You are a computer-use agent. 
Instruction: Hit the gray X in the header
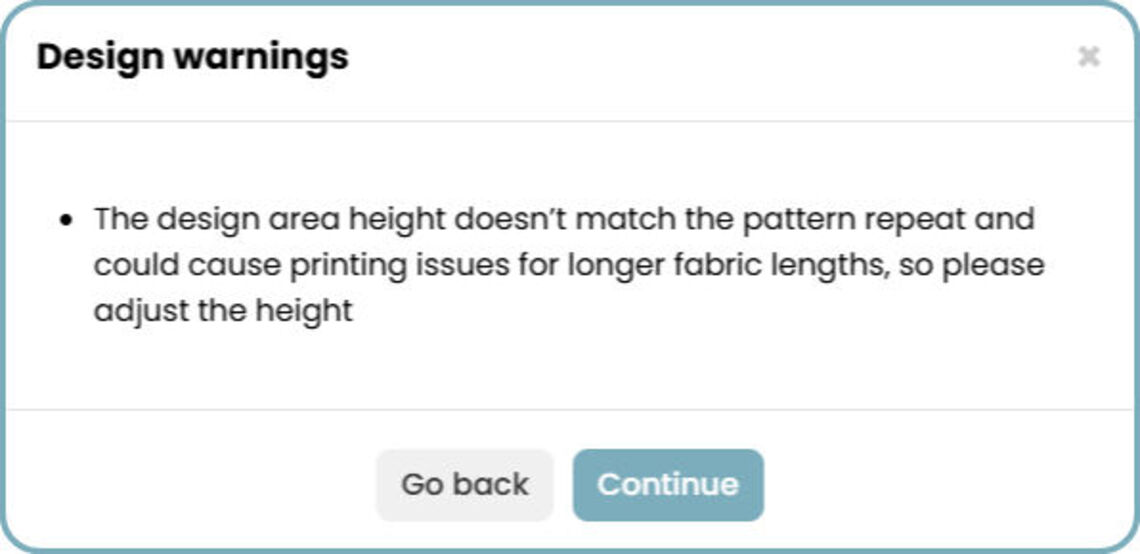(x=1088, y=57)
